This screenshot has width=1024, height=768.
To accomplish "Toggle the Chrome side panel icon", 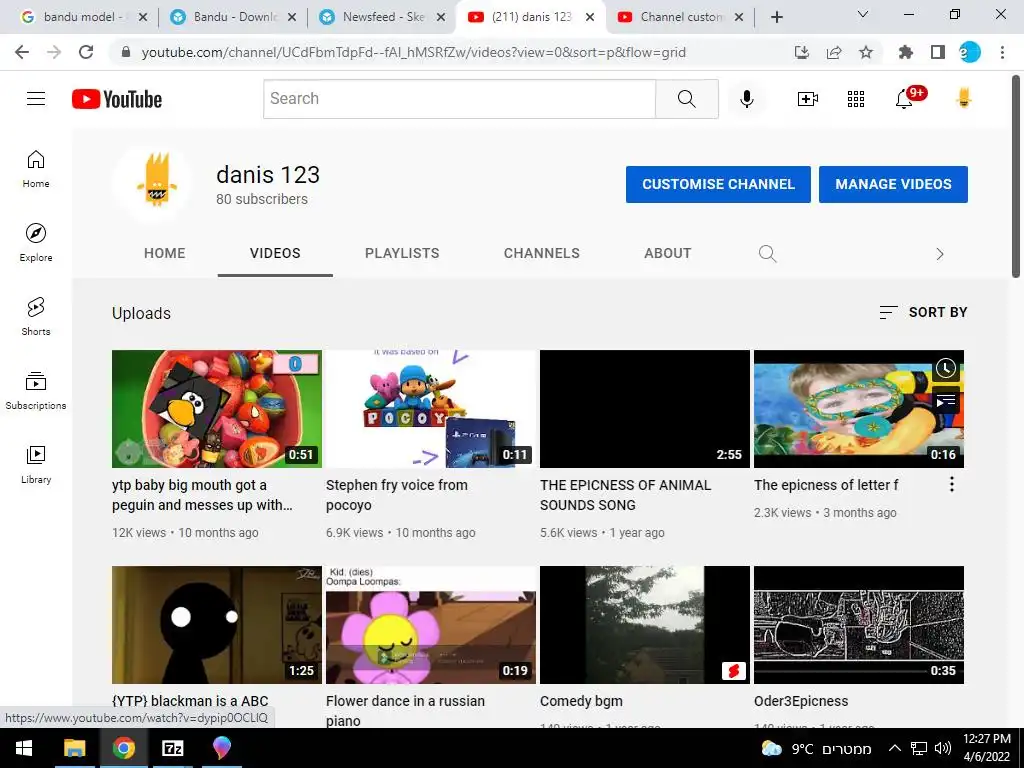I will click(x=938, y=52).
